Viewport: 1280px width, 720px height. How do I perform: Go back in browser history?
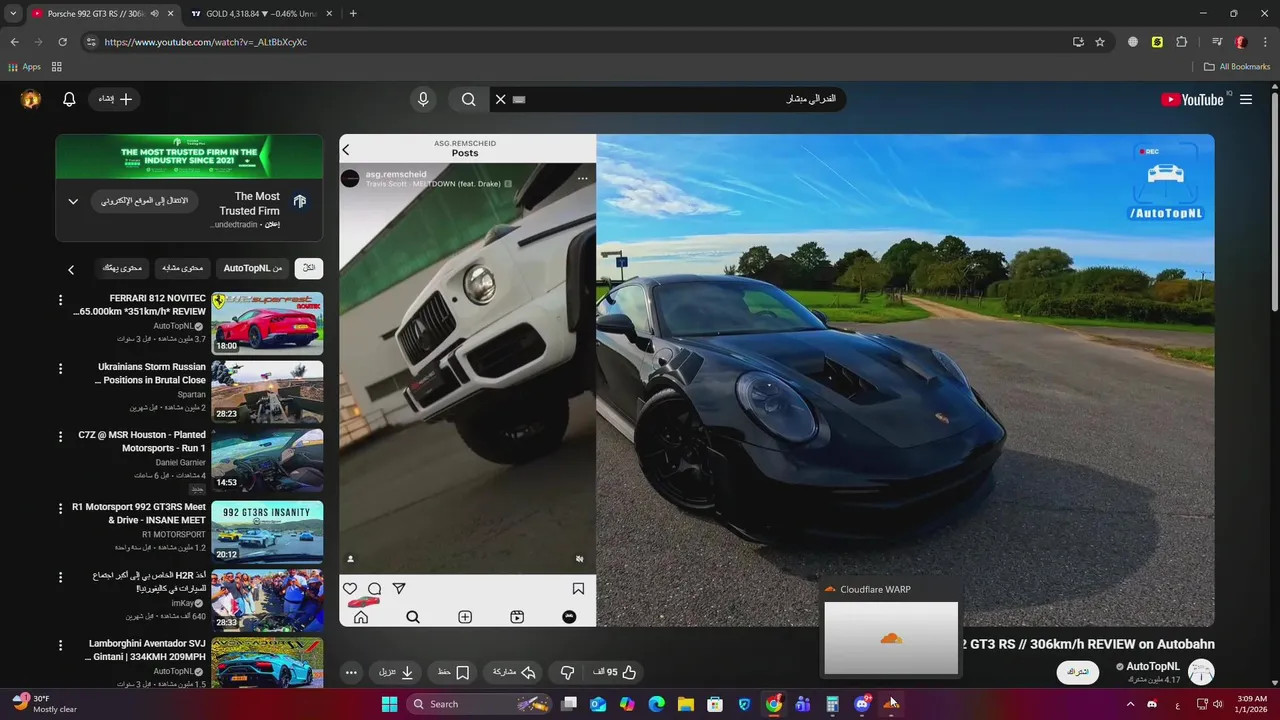coord(14,42)
